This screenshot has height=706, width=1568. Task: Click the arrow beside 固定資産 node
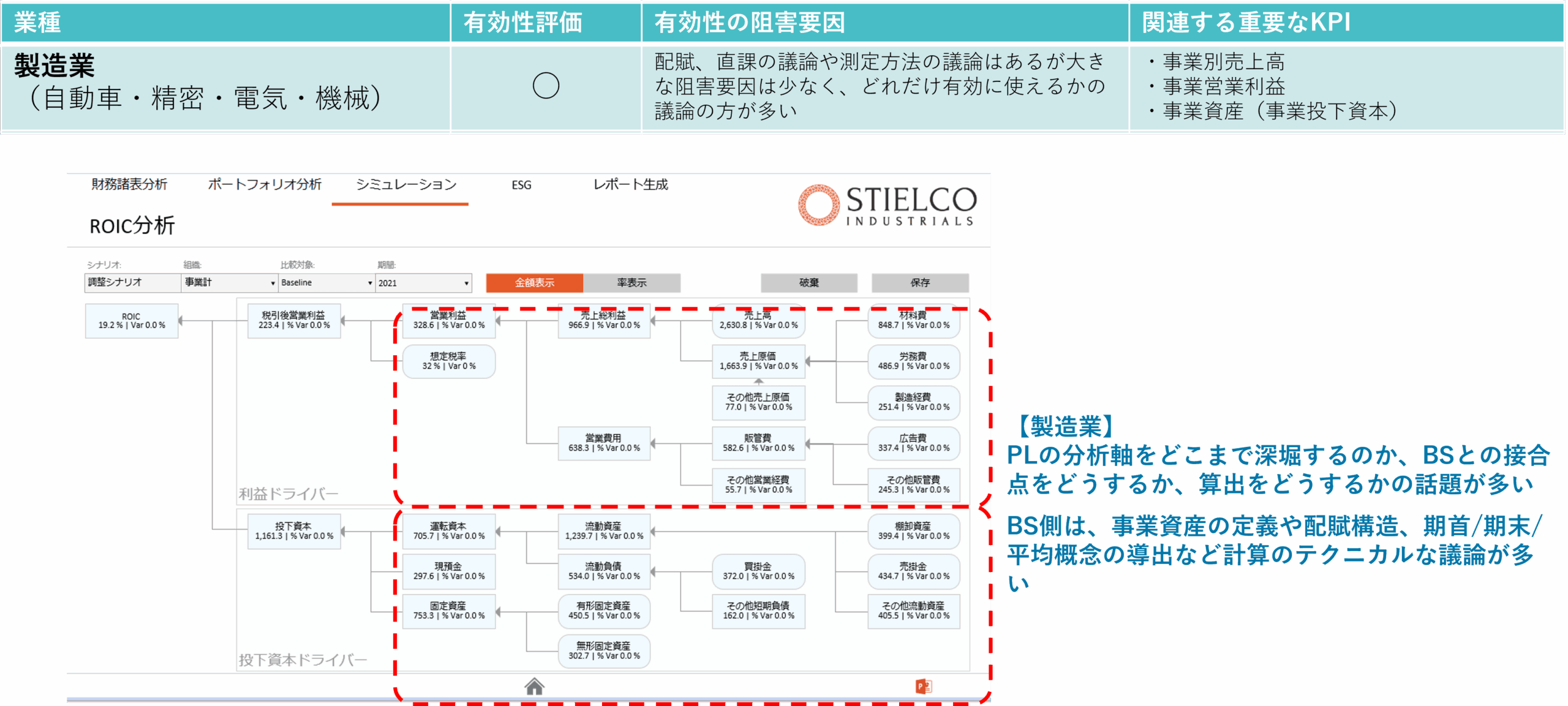498,611
